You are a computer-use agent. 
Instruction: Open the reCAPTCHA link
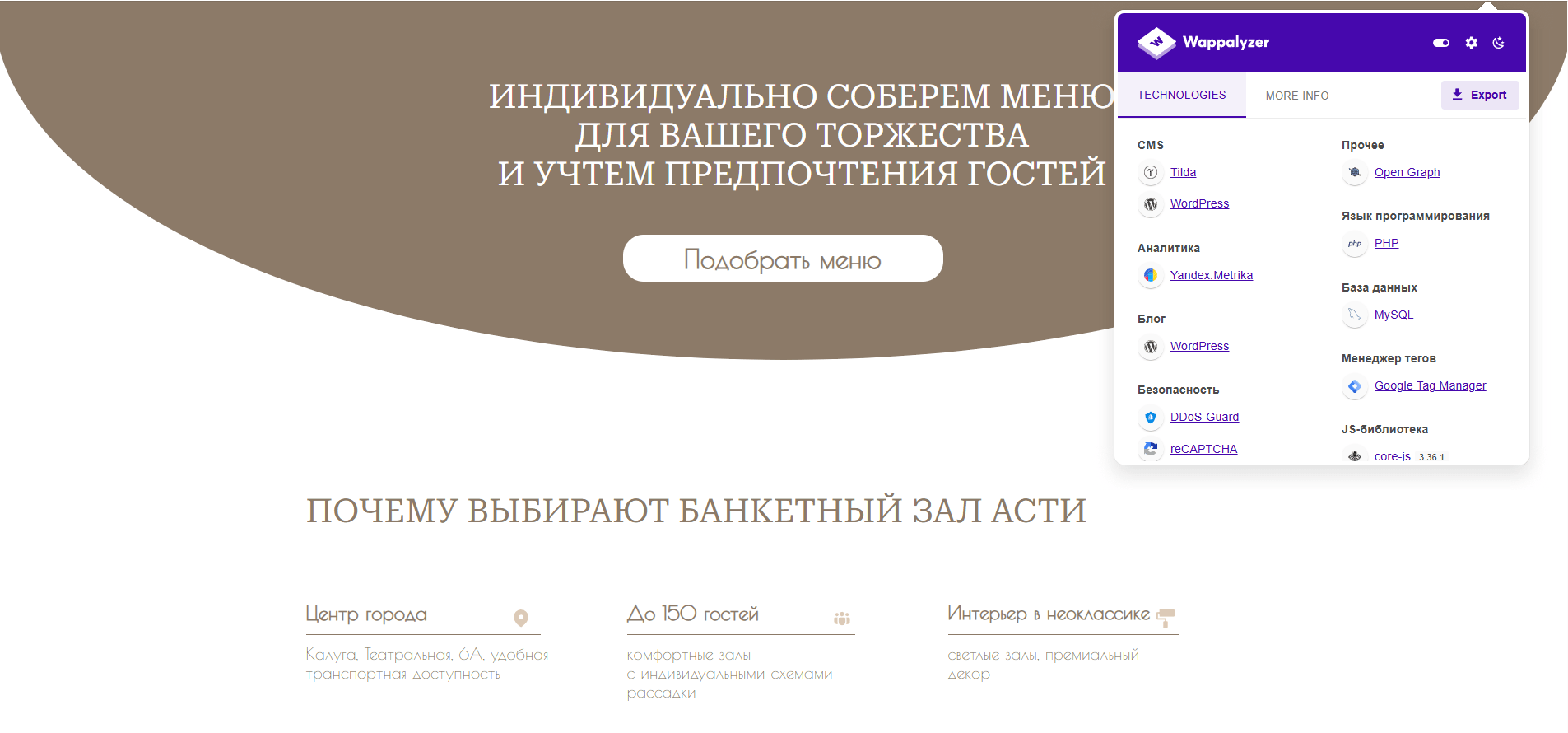click(1204, 449)
